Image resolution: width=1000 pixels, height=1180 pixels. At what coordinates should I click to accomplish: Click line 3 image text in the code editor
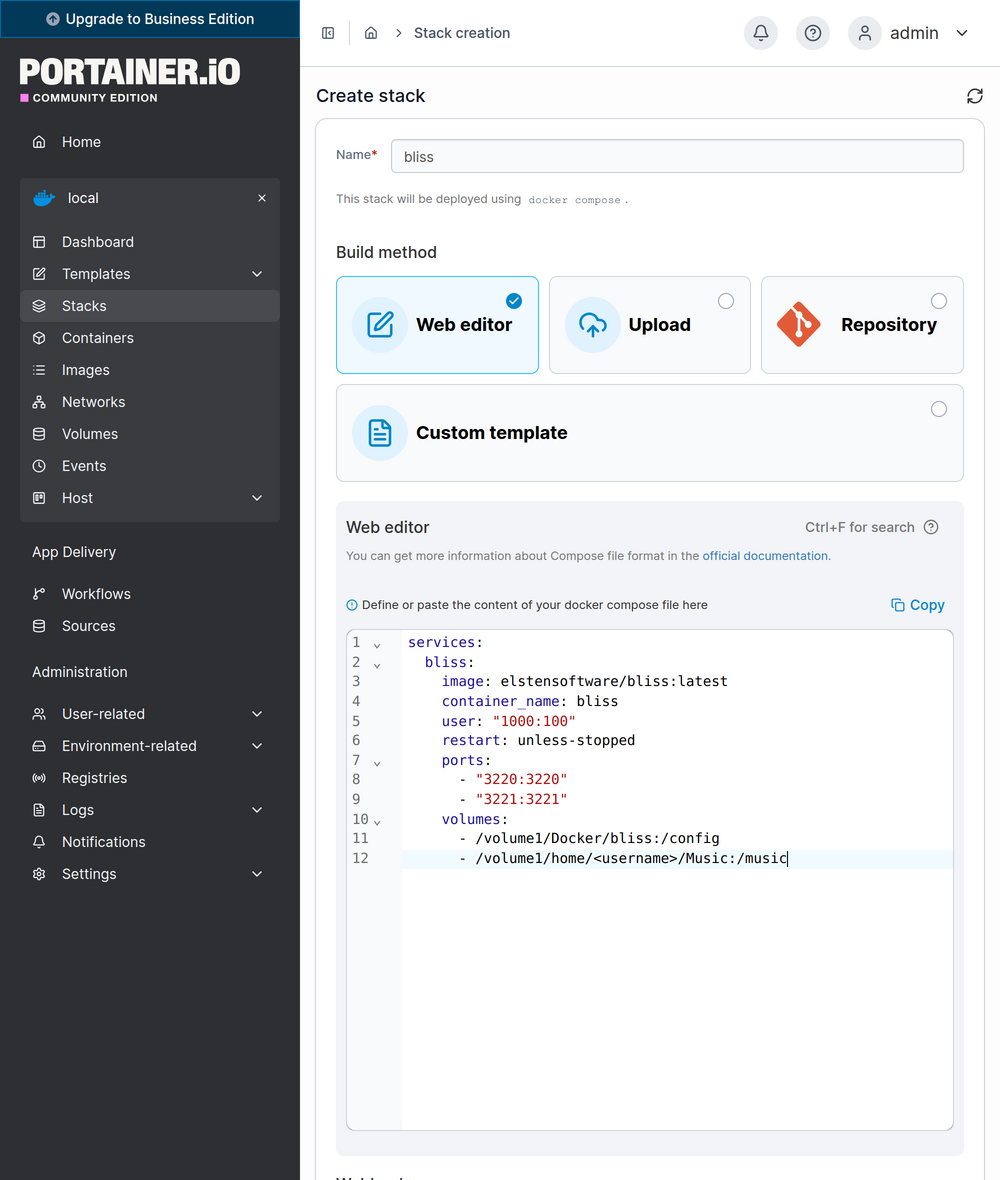pyautogui.click(x=584, y=682)
